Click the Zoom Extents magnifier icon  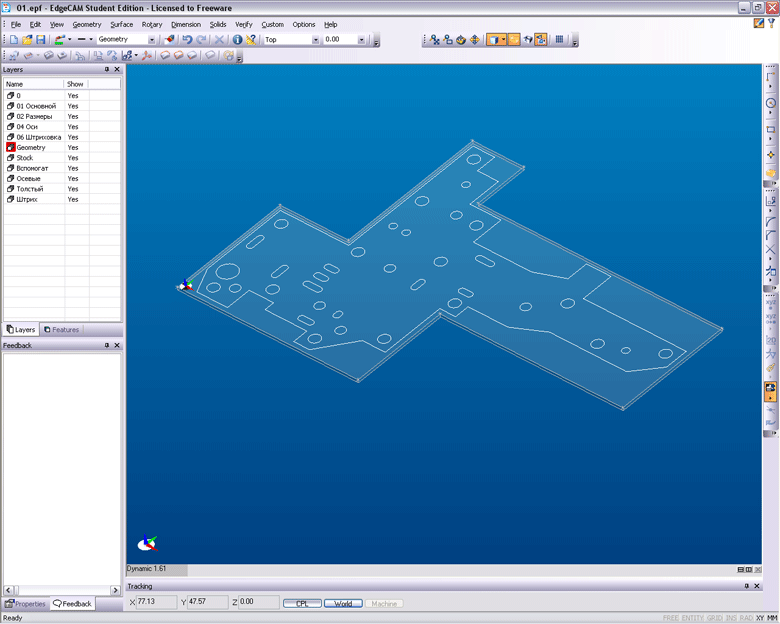click(x=435, y=40)
